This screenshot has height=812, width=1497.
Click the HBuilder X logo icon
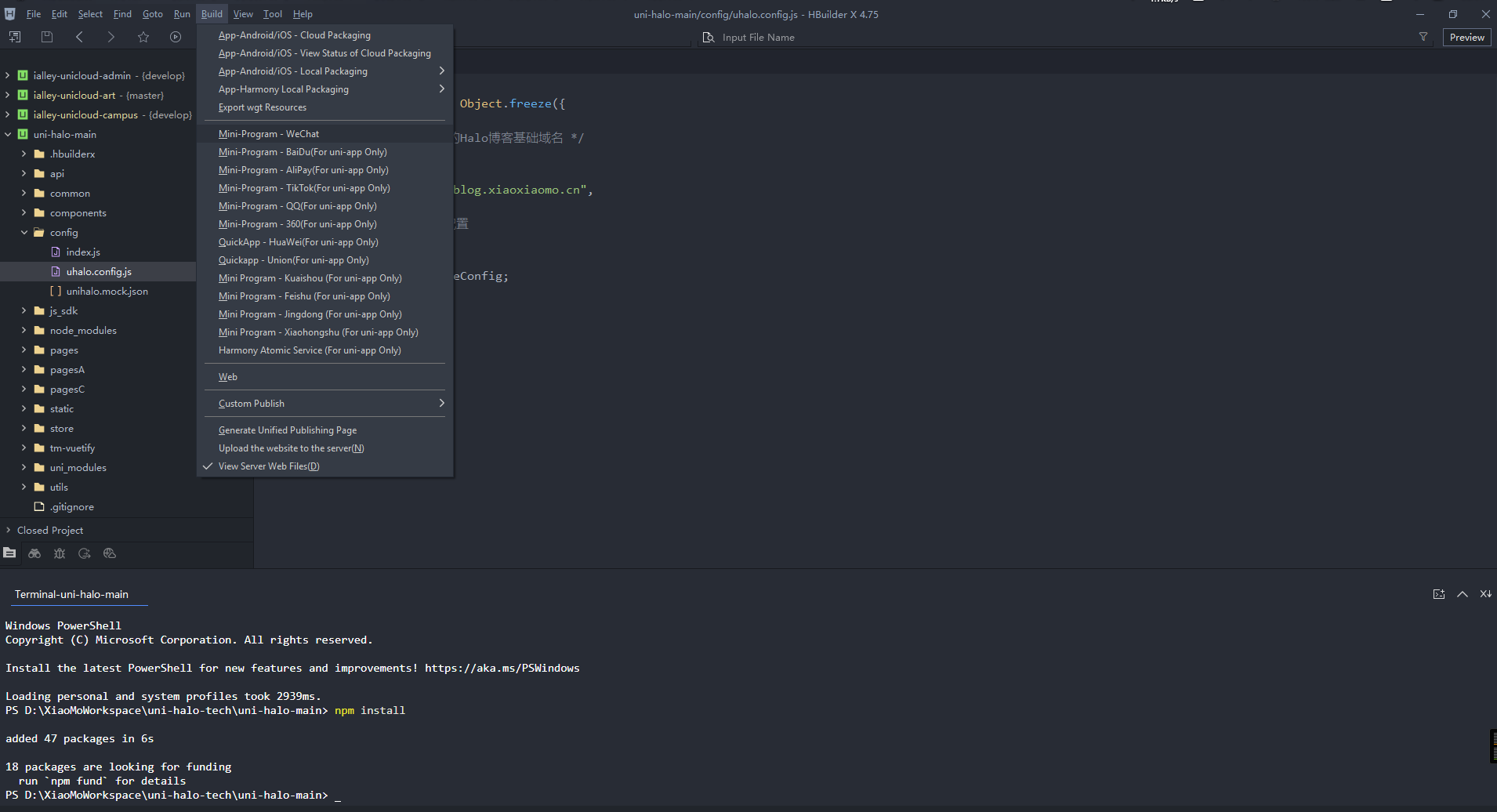coord(9,14)
